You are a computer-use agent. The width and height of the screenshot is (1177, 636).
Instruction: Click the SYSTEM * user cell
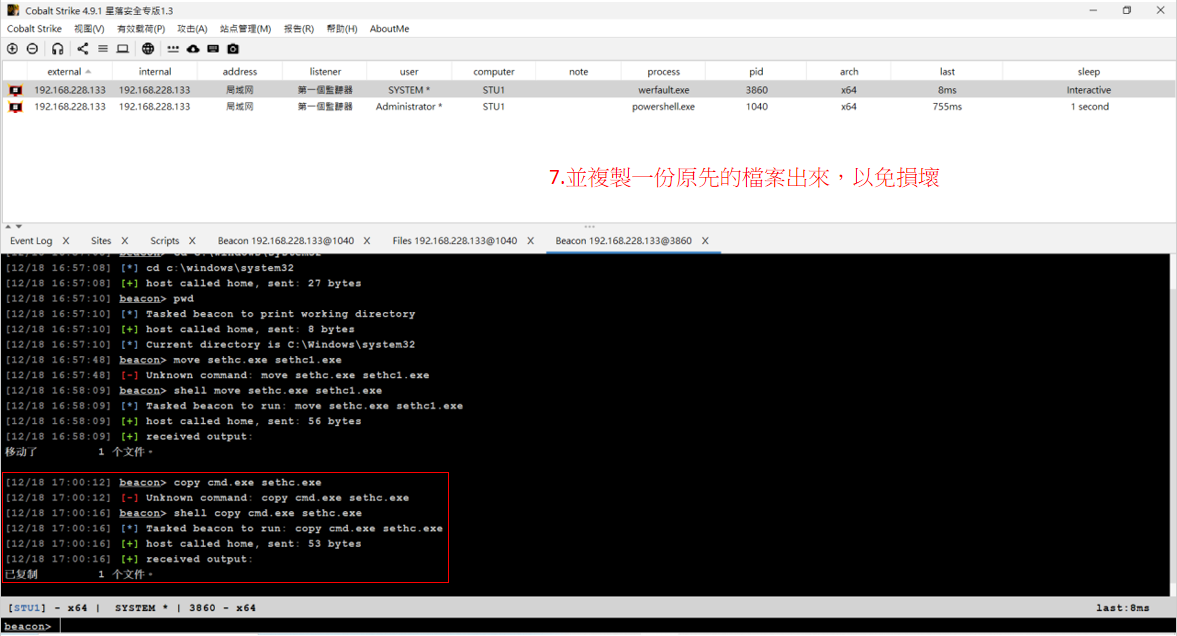click(409, 90)
